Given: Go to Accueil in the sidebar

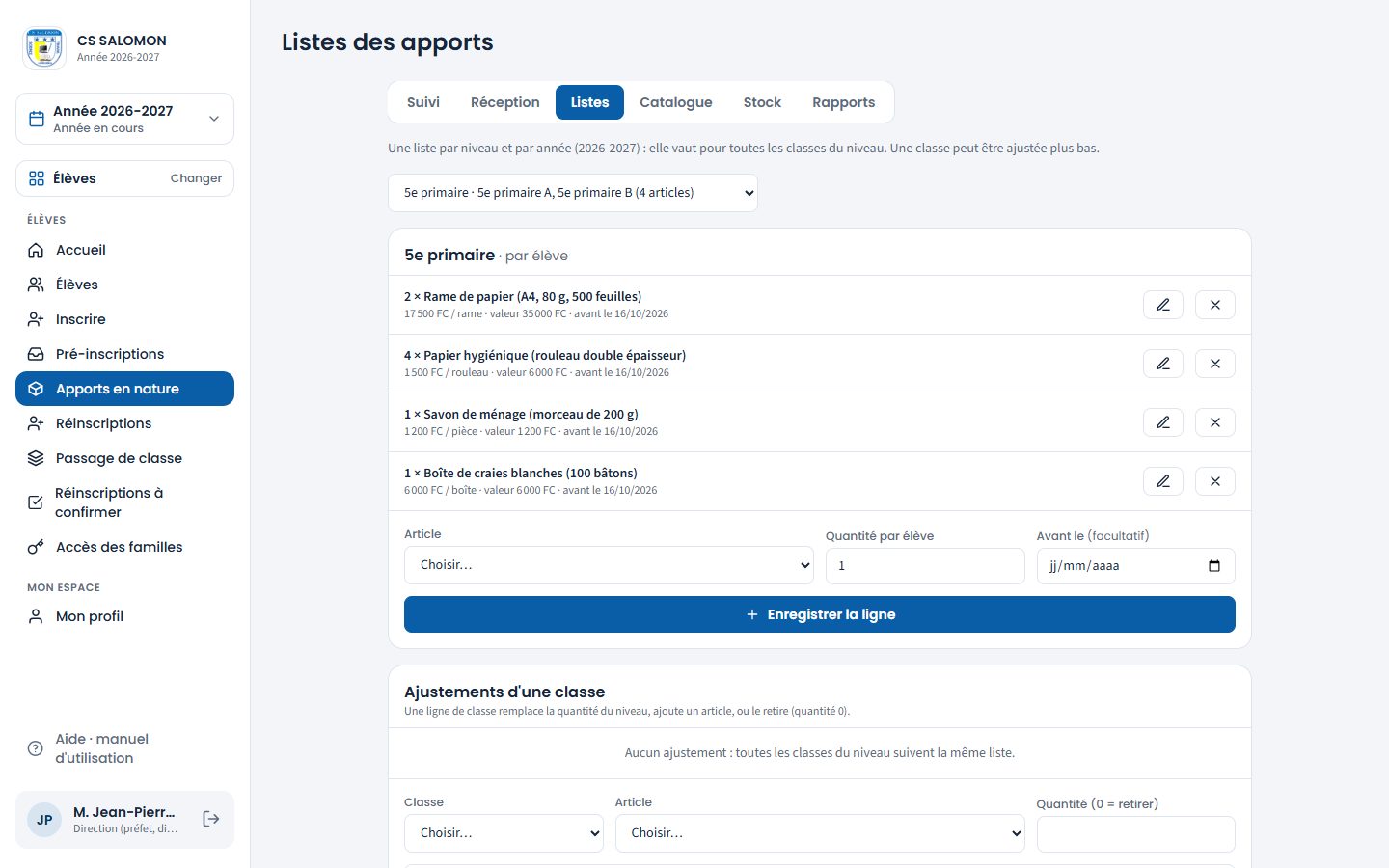Looking at the screenshot, I should (x=124, y=250).
